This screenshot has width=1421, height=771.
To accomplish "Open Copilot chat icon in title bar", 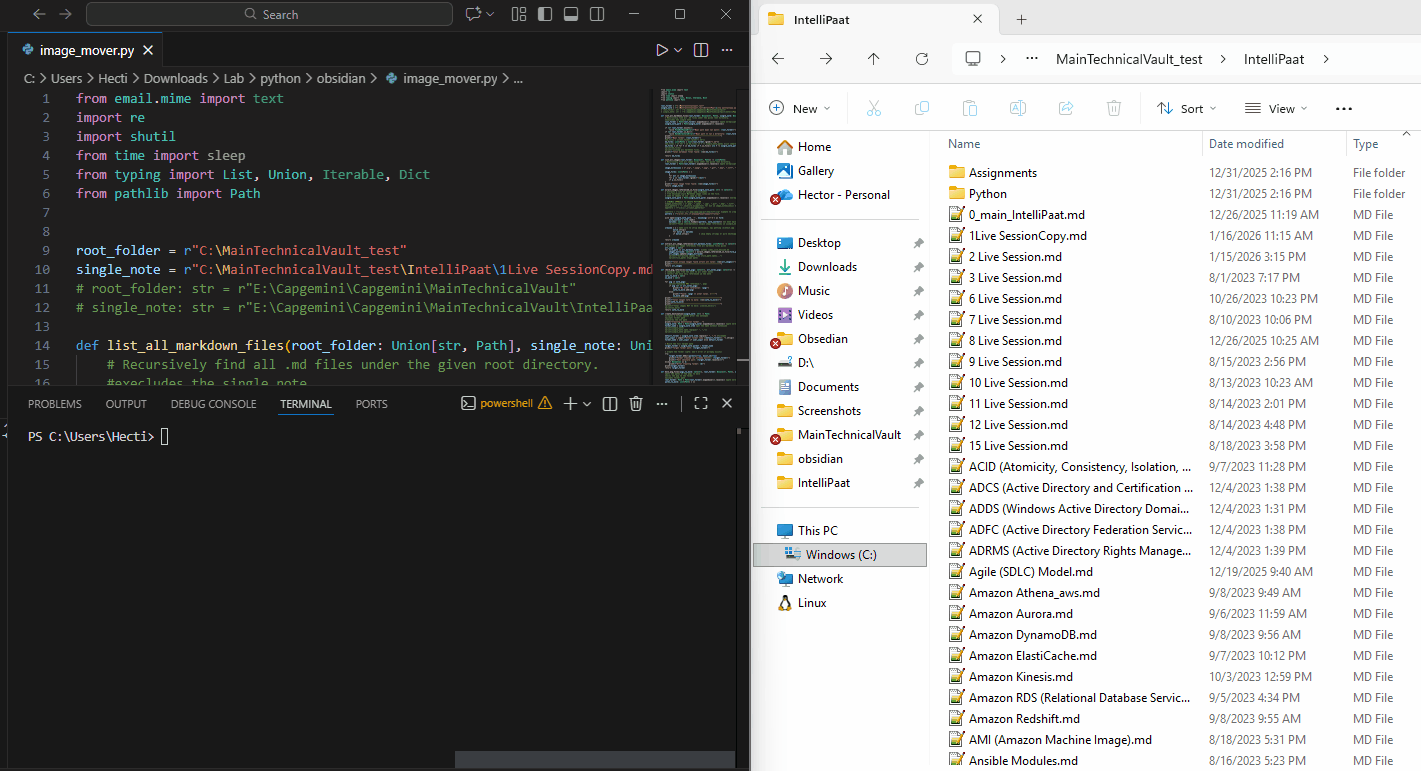I will [x=473, y=14].
